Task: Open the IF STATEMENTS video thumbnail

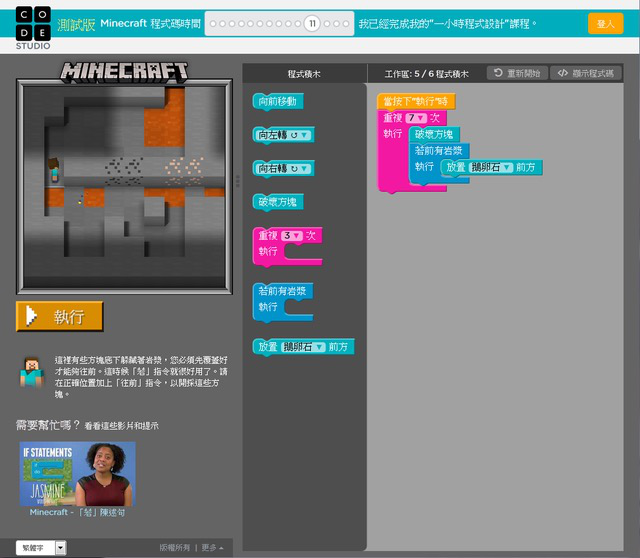Action: (x=78, y=474)
